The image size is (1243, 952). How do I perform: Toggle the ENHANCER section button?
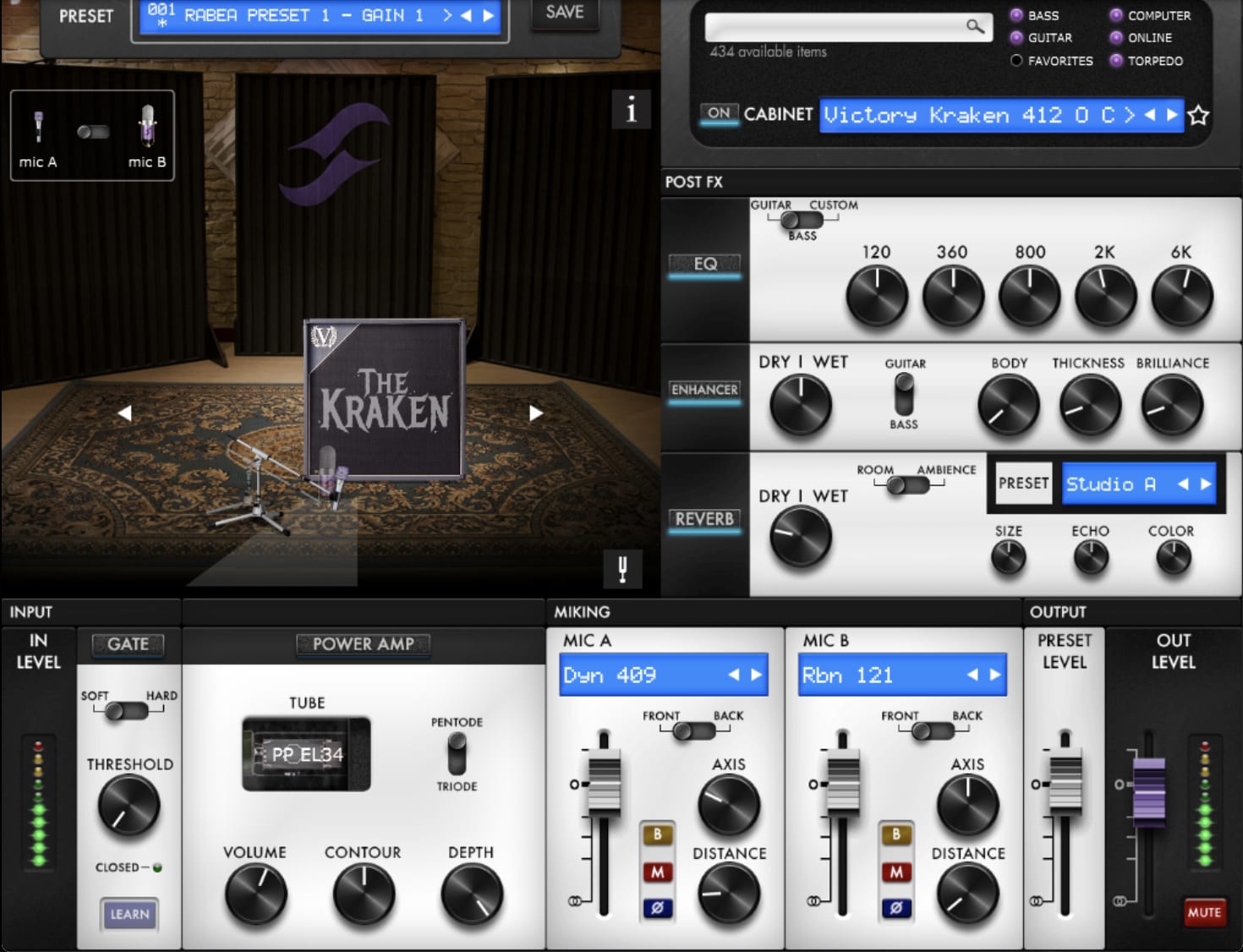click(704, 390)
